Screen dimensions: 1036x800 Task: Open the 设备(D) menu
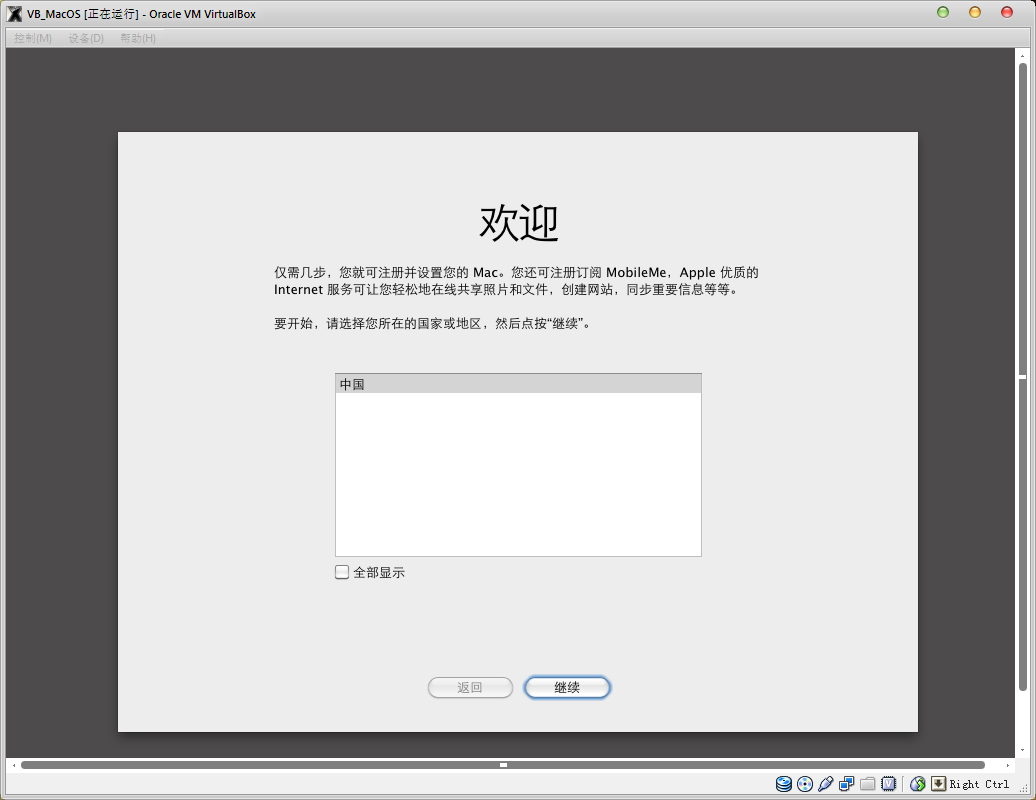pyautogui.click(x=86, y=38)
